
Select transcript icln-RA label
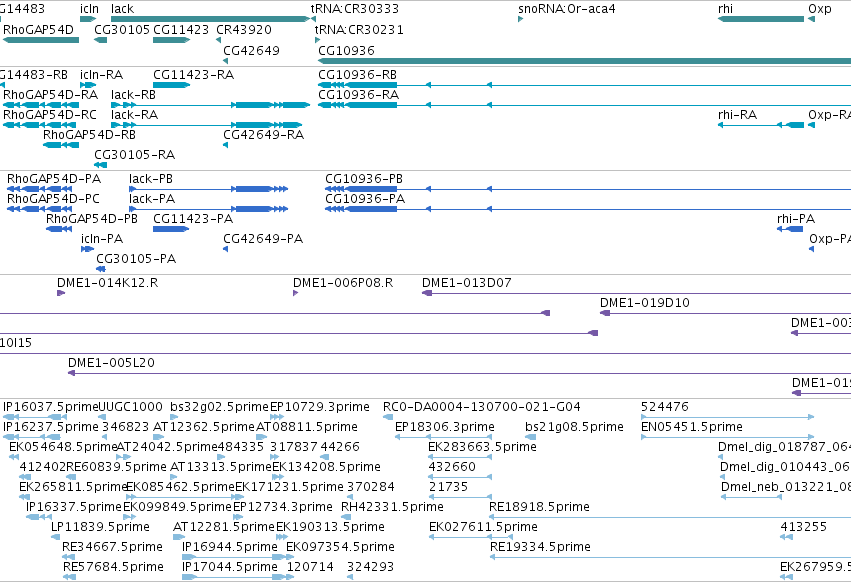pos(101,74)
